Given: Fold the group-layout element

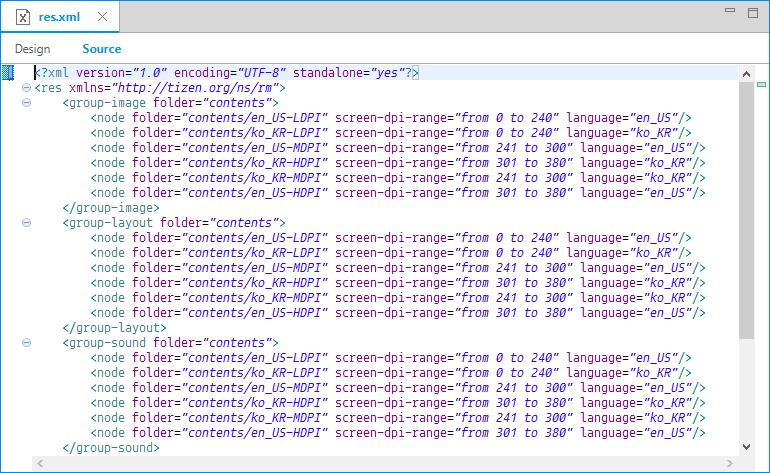Looking at the screenshot, I should (26, 223).
